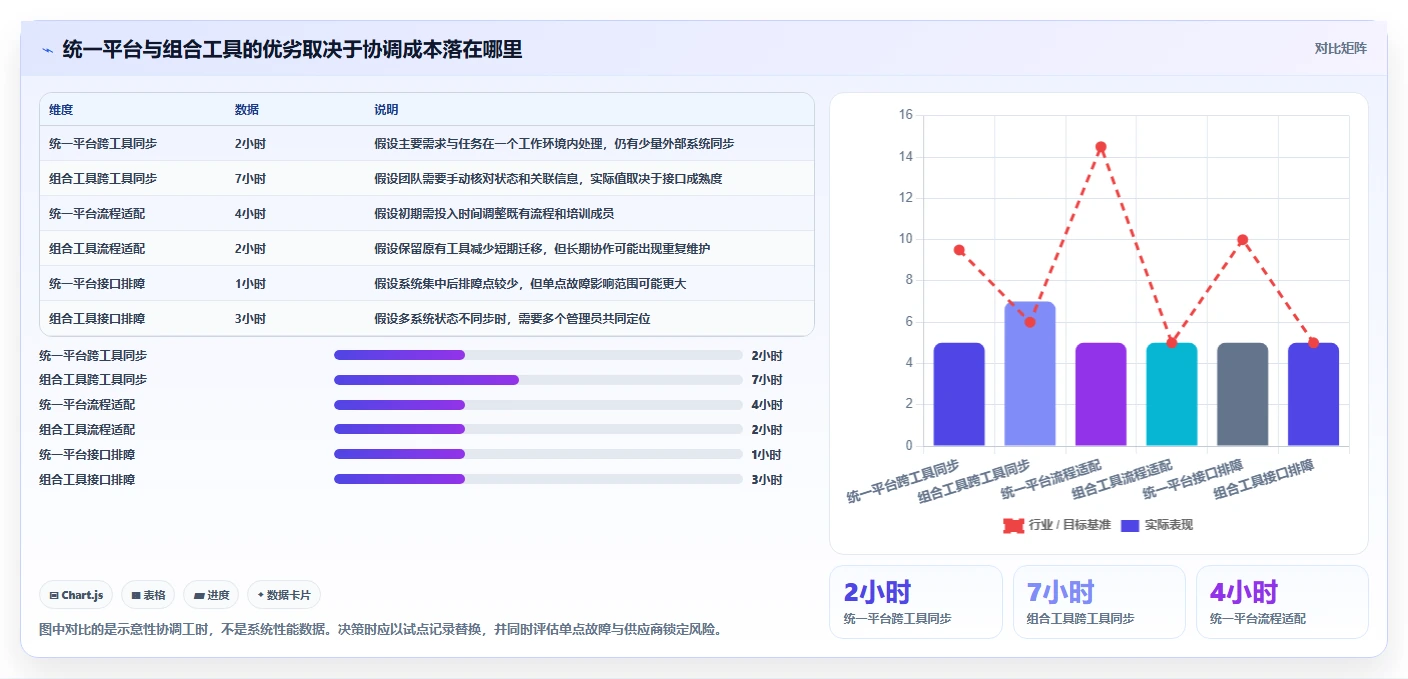The image size is (1408, 679).
Task: Click progress bar for 组合工具流程适配
Action: coord(538,429)
